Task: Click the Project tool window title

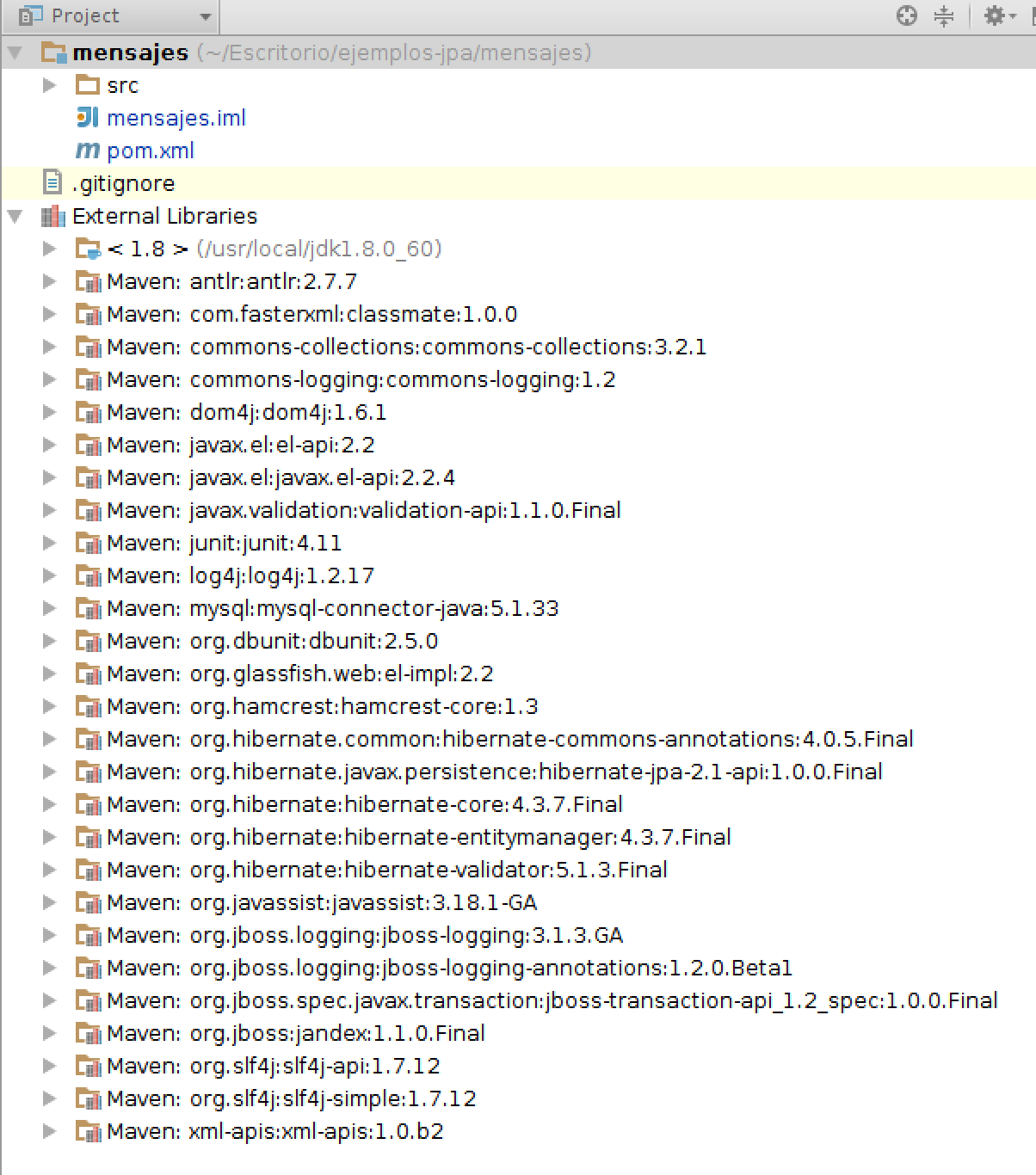Action: pyautogui.click(x=85, y=15)
